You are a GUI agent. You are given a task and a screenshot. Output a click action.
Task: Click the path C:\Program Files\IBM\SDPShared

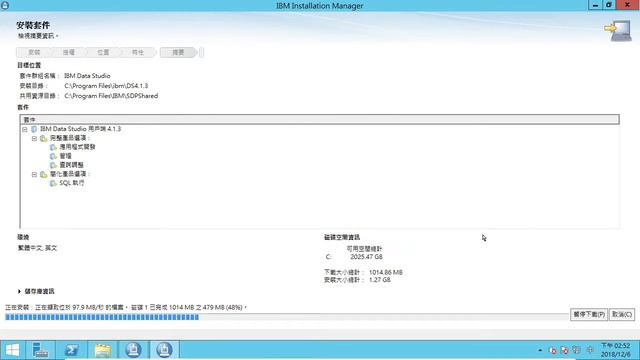[111, 96]
